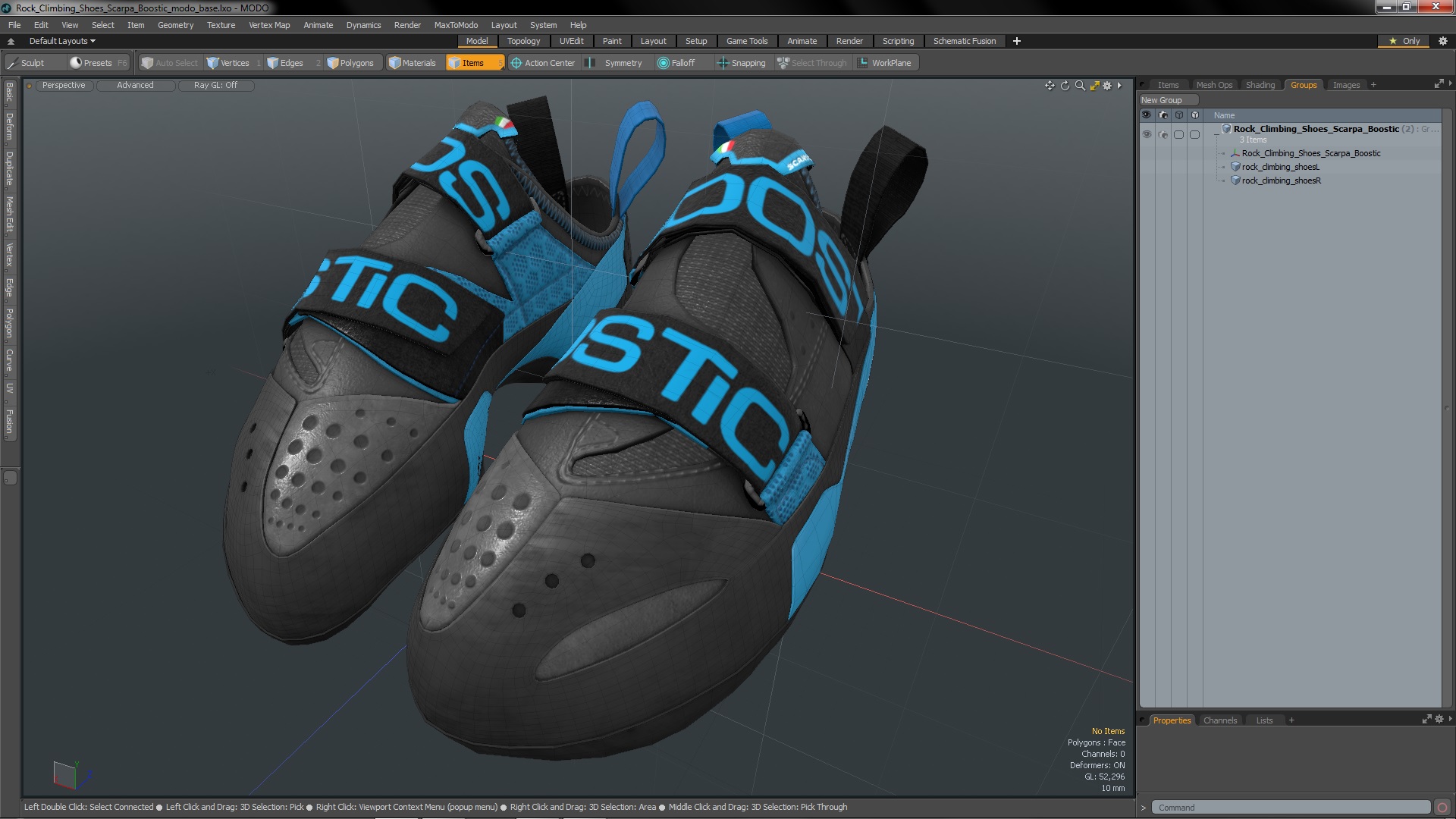Add a new tab in Groups panel
The height and width of the screenshot is (819, 1456).
pos(1373,85)
